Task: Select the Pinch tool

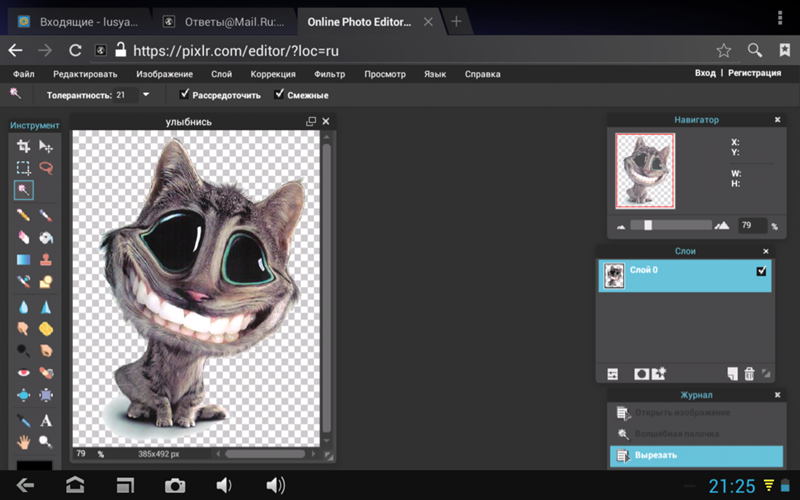Action: click(x=46, y=394)
